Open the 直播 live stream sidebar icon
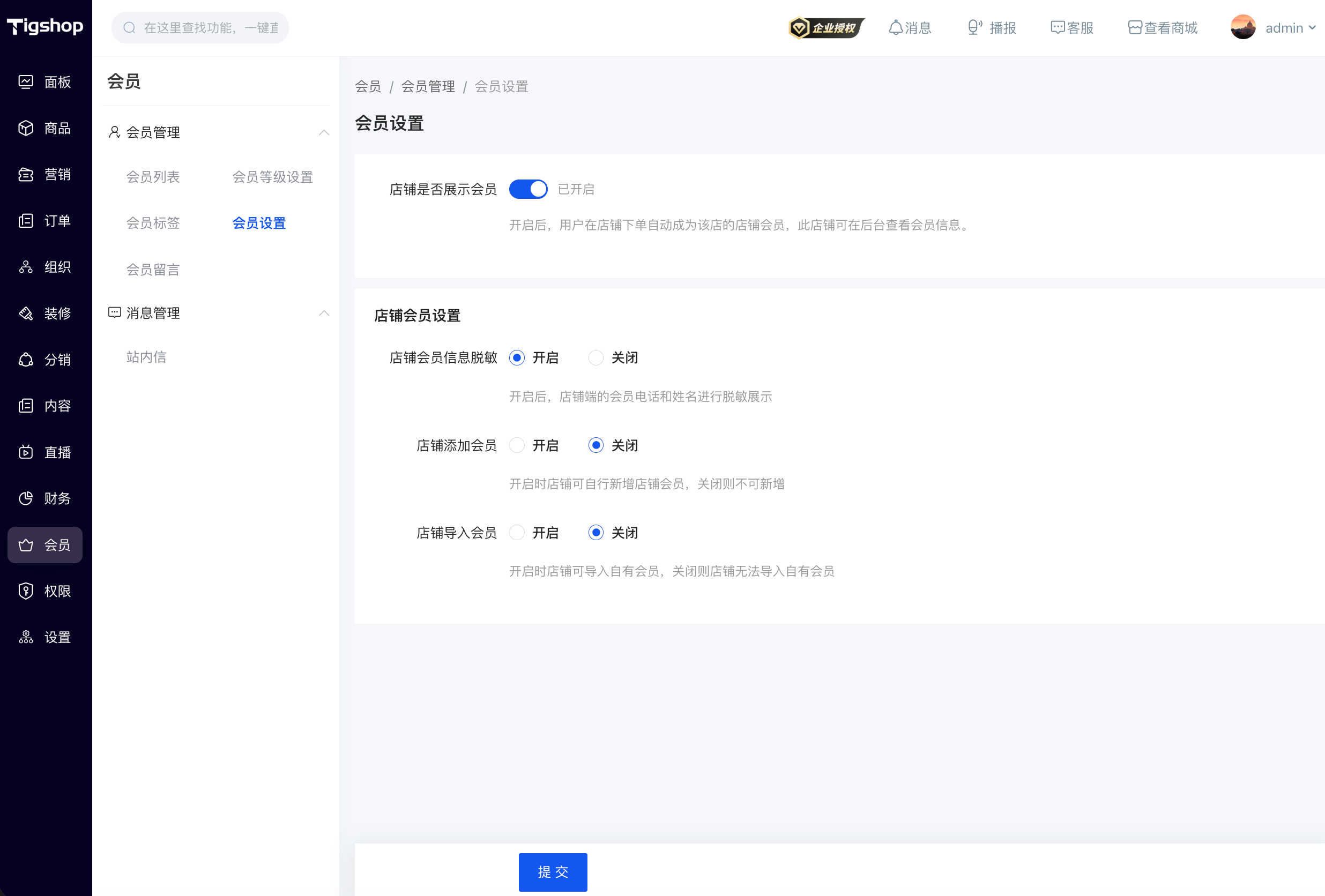Viewport: 1325px width, 896px height. (x=26, y=452)
